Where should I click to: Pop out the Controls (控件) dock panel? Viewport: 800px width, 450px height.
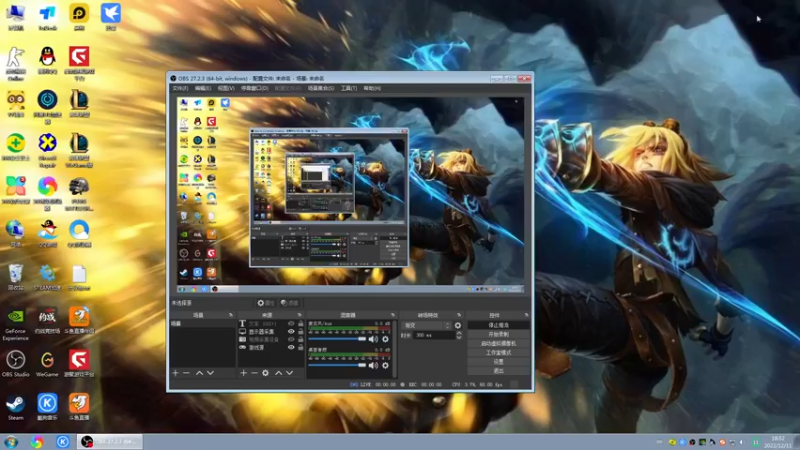pyautogui.click(x=527, y=315)
